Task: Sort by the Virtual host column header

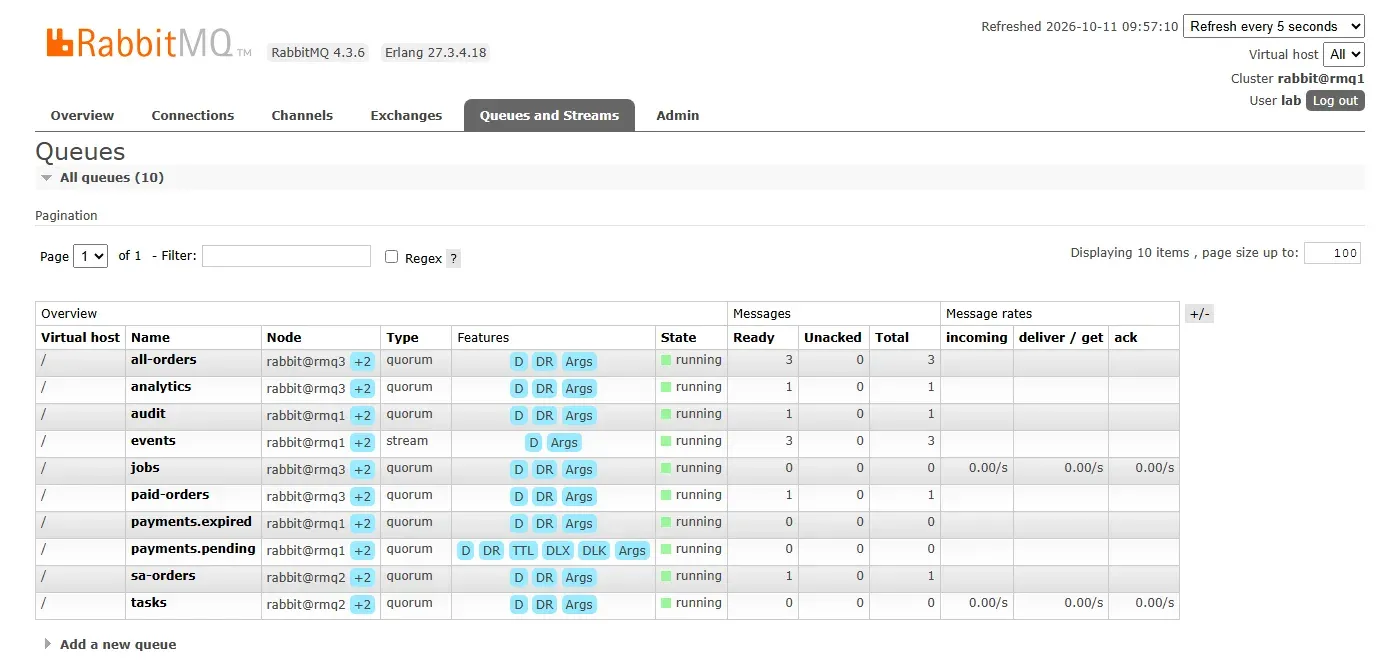Action: [80, 338]
